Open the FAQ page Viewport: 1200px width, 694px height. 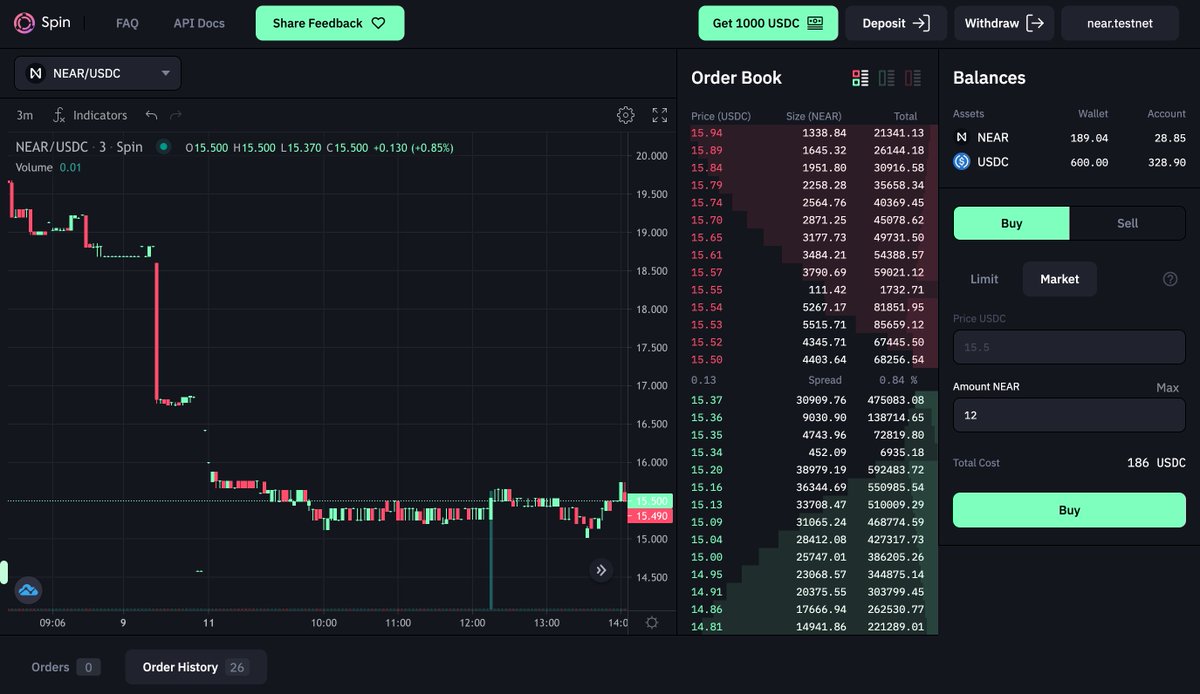127,23
